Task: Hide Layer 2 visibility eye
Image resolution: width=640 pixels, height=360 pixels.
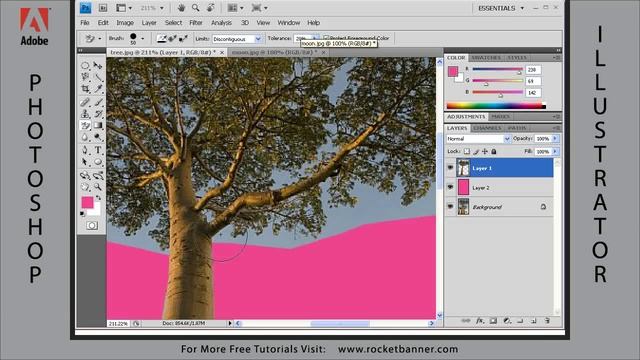Action: pos(451,187)
